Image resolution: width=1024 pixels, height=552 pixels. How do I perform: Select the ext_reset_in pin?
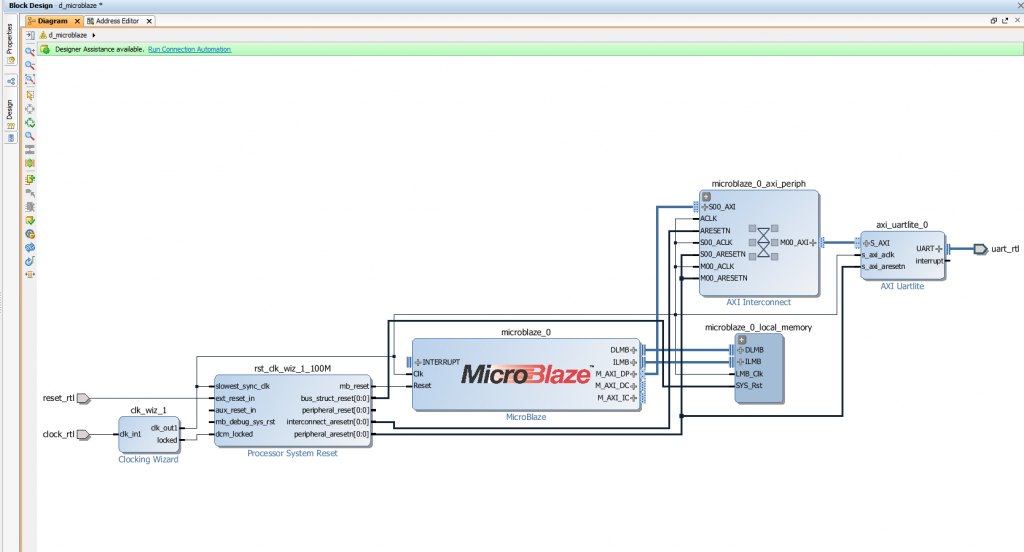pyautogui.click(x=235, y=398)
